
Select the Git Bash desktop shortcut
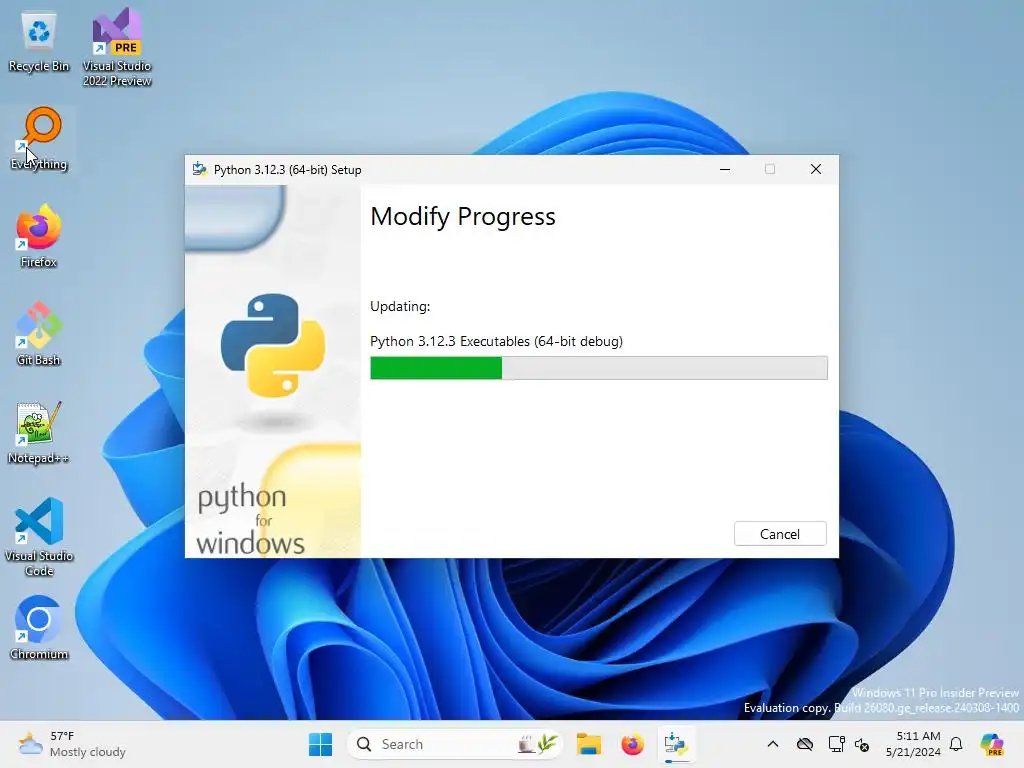click(39, 334)
